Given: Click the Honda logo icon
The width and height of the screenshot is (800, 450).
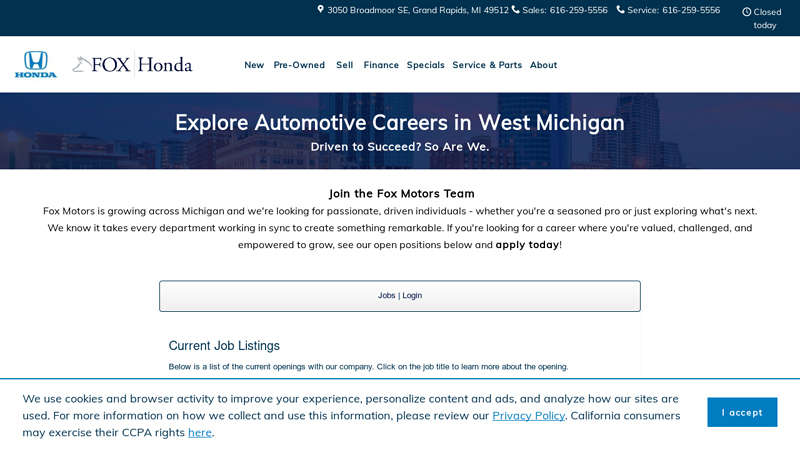Looking at the screenshot, I should click(36, 64).
